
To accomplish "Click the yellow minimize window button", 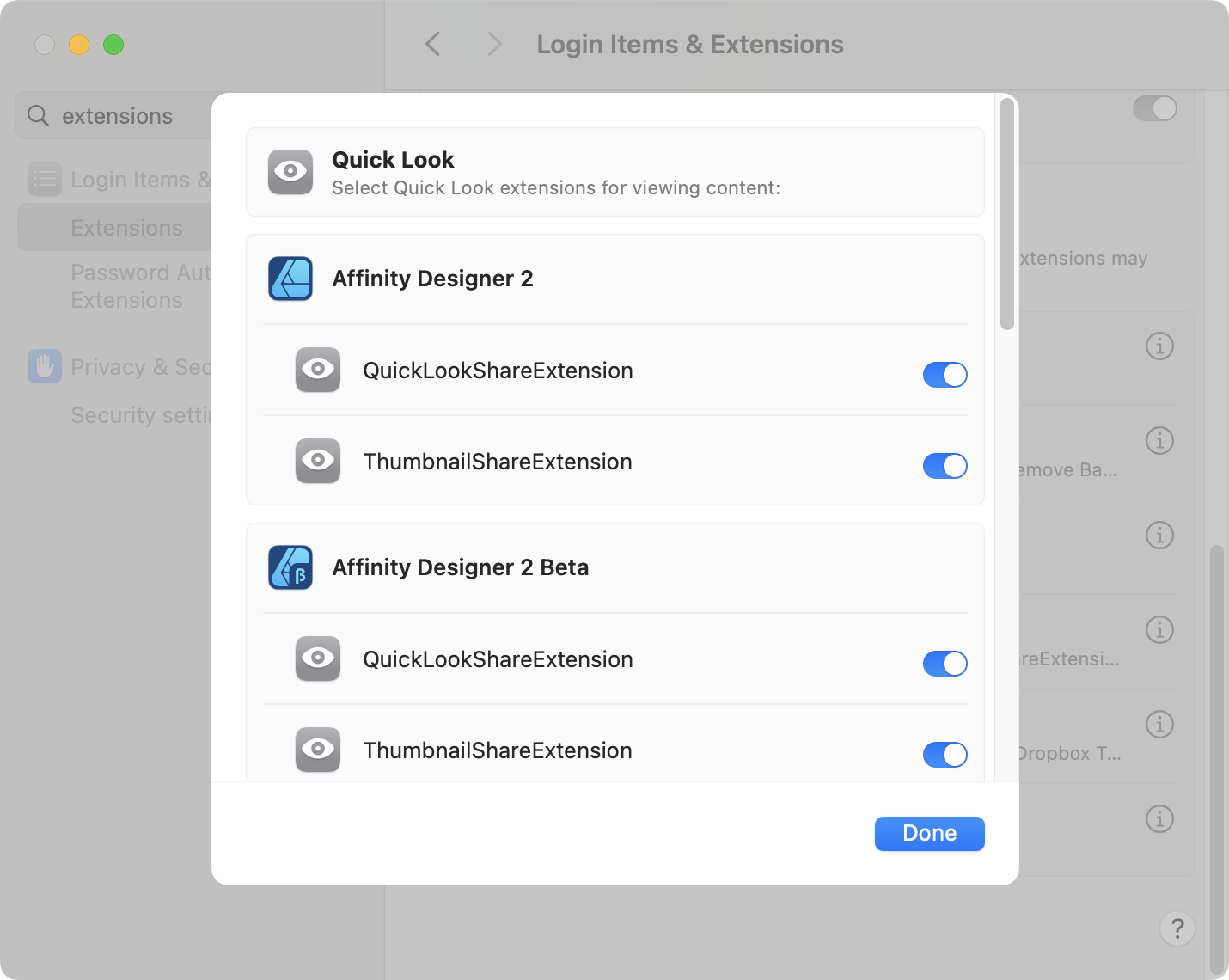I will coord(79,45).
